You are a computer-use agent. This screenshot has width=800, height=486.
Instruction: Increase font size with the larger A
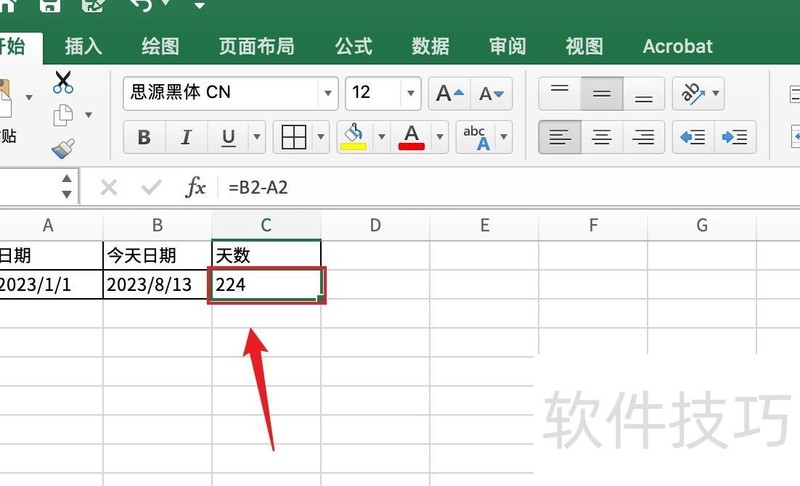pos(449,93)
